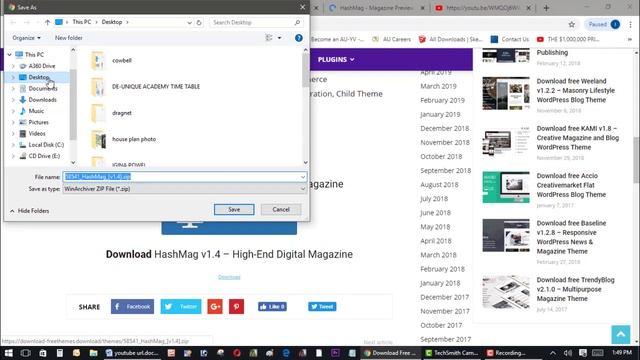Open the December 2018 archive link
640x360 pixels.
pyautogui.click(x=444, y=128)
